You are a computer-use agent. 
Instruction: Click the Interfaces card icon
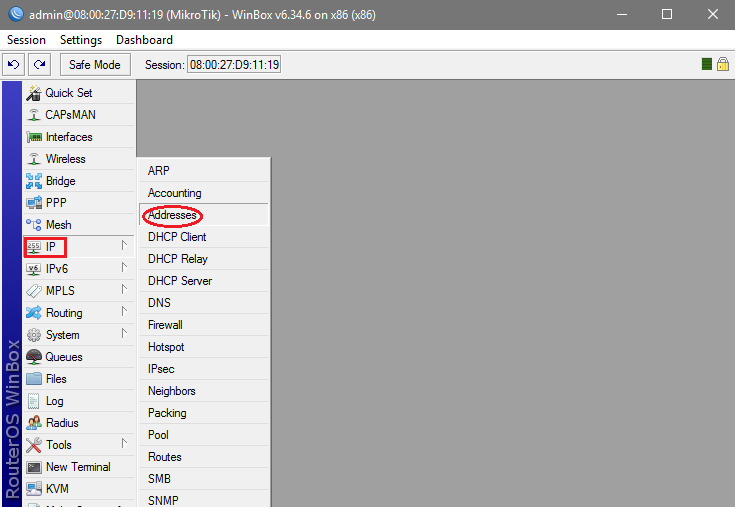[34, 137]
